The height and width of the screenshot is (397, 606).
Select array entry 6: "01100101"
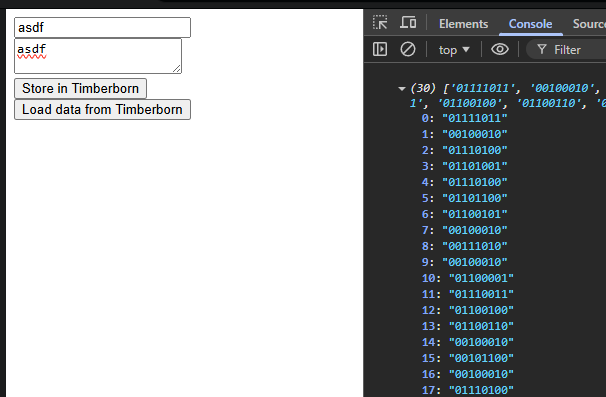pos(465,214)
